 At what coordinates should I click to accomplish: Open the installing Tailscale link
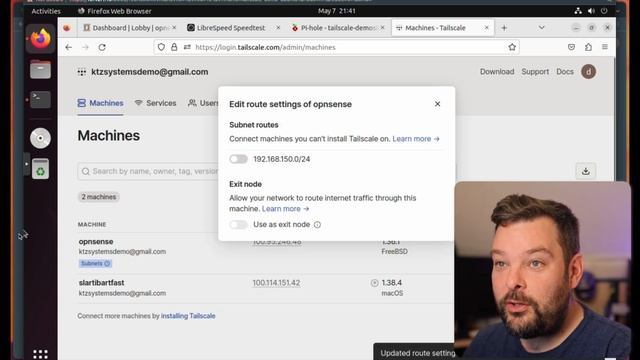188,316
